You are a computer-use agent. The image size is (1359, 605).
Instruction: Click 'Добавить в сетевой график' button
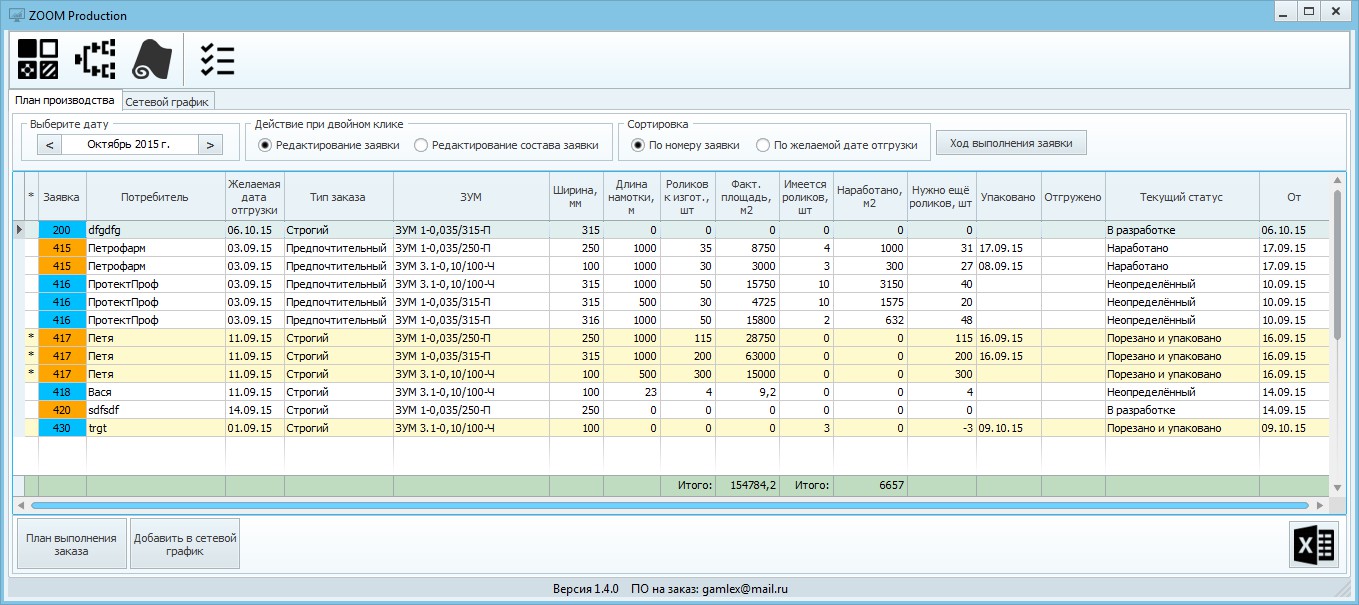point(185,544)
